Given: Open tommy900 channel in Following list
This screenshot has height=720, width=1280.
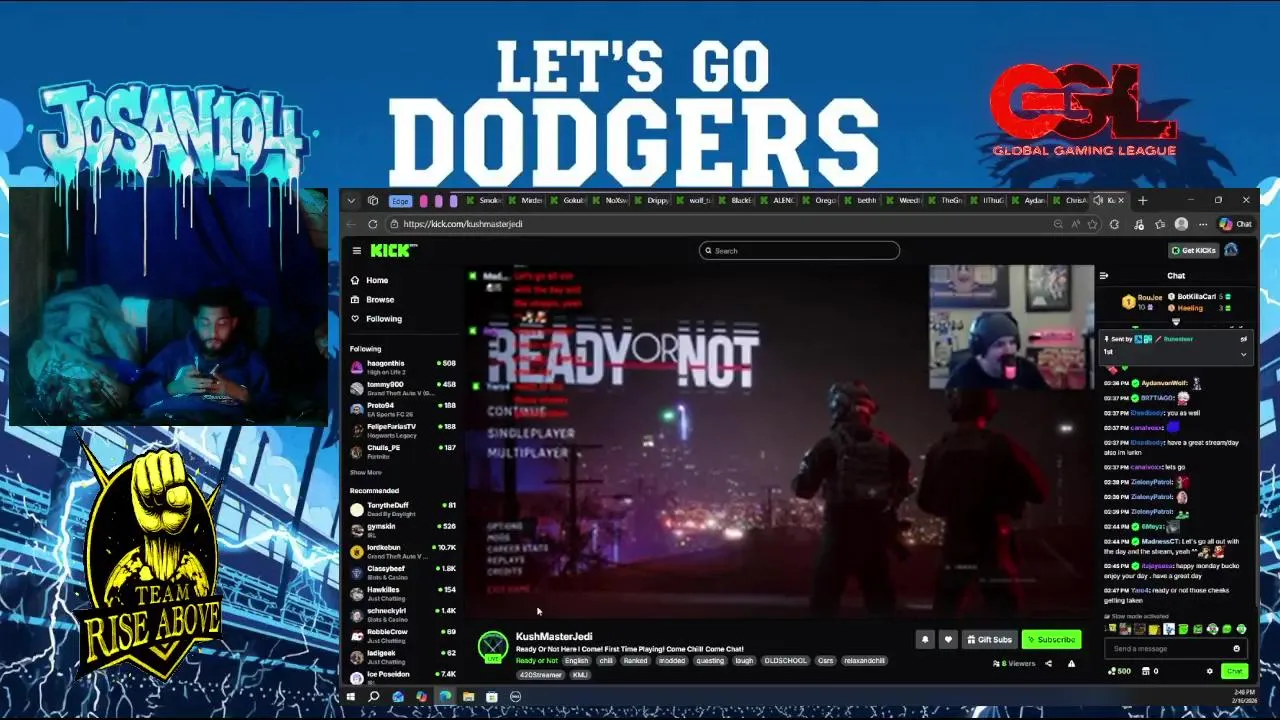Looking at the screenshot, I should 402,388.
